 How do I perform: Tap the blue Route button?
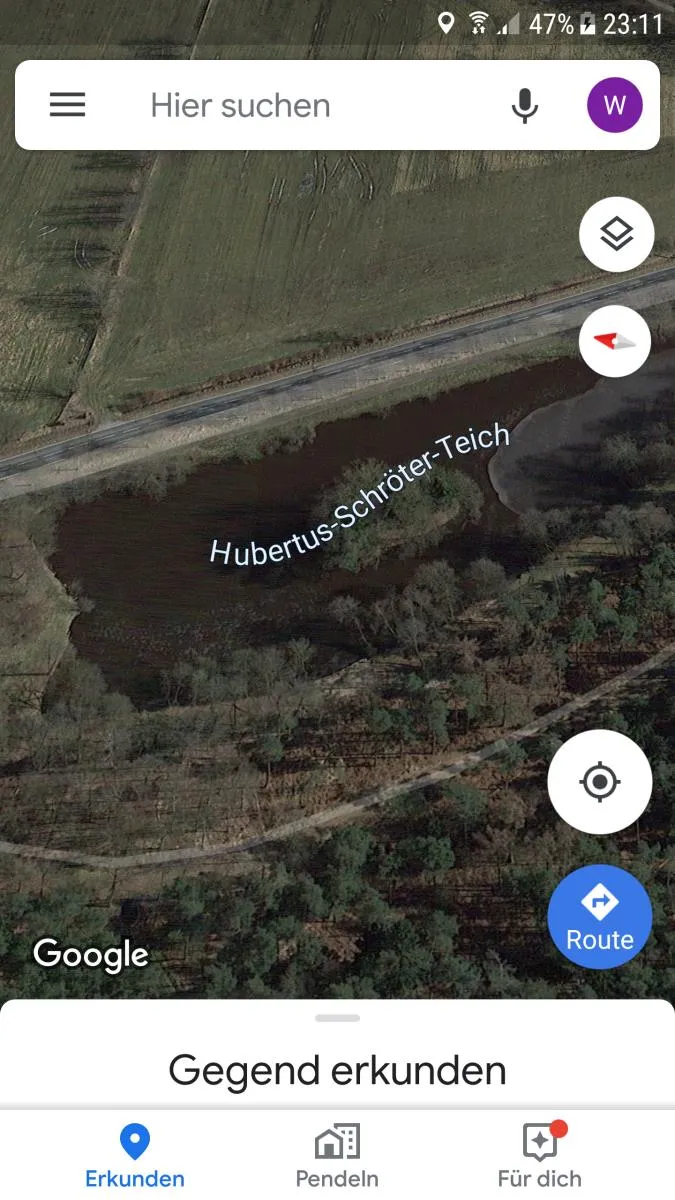coord(600,916)
